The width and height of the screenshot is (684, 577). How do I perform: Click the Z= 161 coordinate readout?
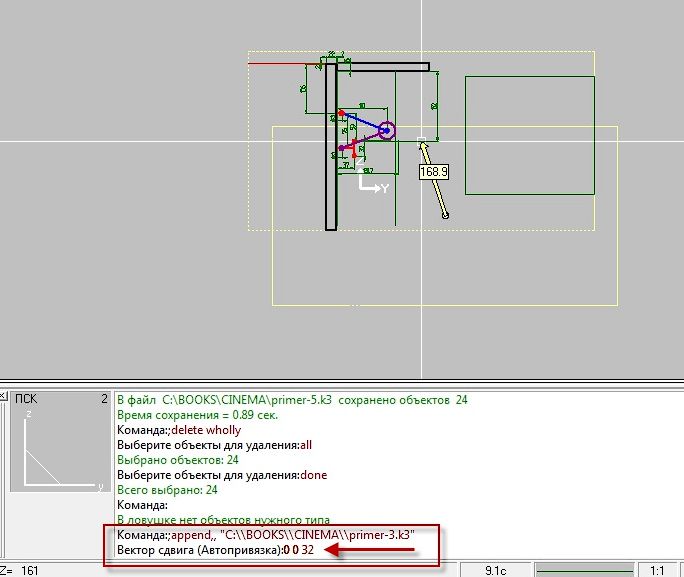click(19, 570)
